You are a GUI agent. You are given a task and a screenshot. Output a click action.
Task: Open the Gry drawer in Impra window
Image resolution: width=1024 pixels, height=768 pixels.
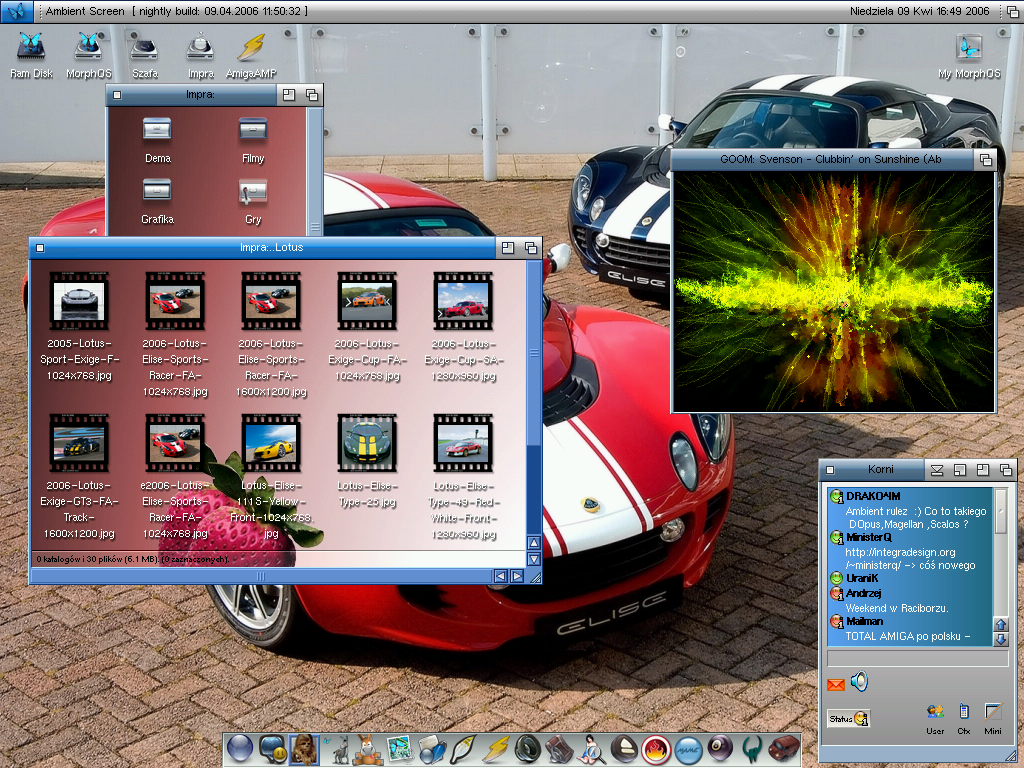(x=253, y=200)
